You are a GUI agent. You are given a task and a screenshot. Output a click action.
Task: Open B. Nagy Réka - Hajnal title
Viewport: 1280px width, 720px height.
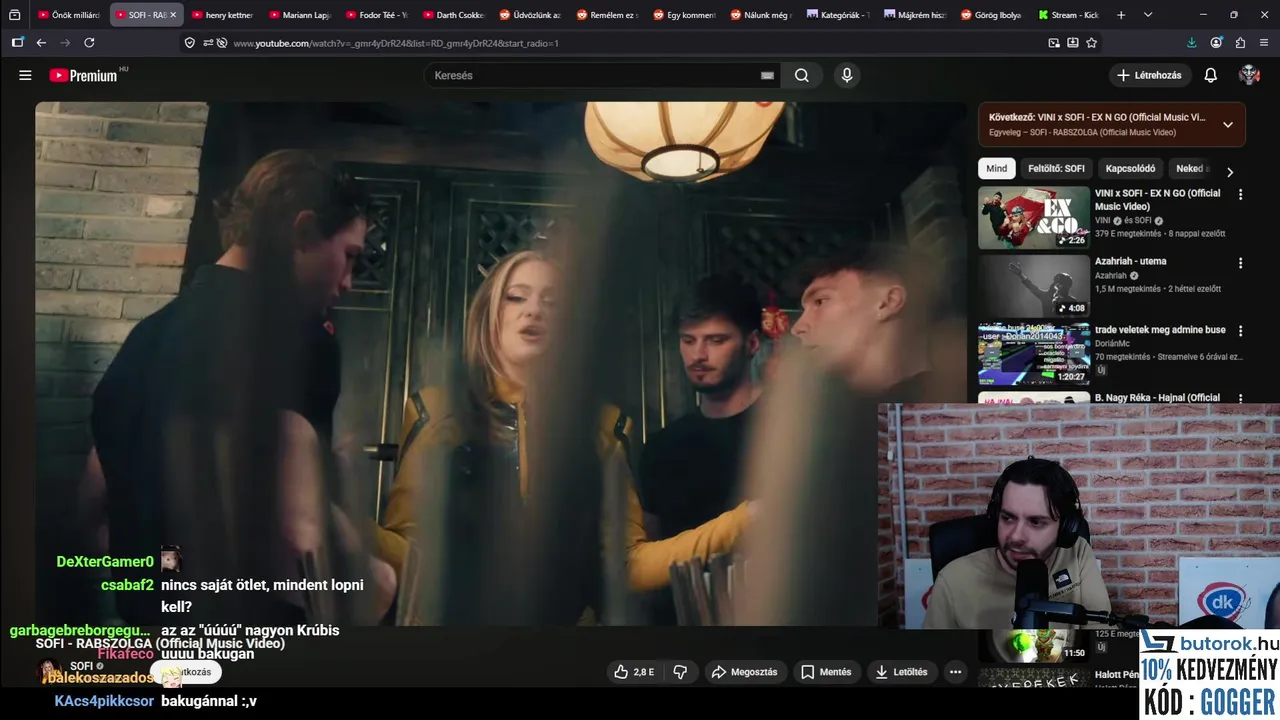(1157, 397)
